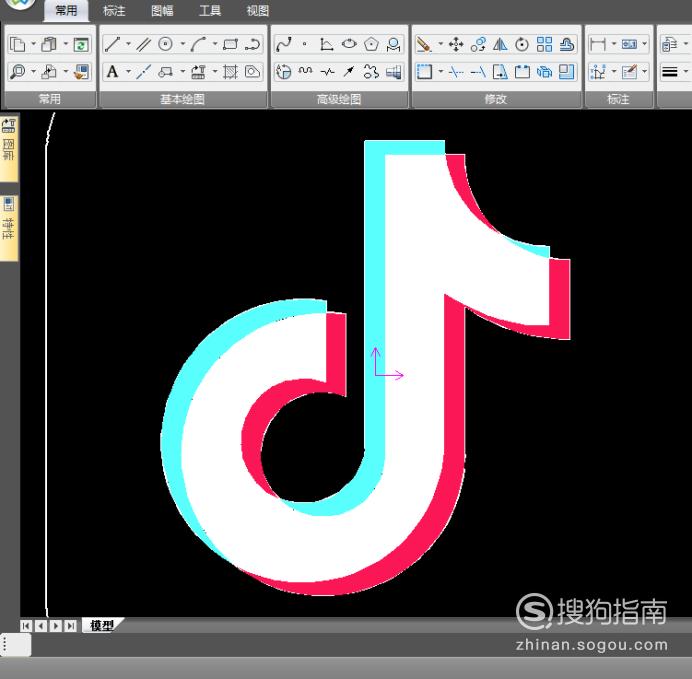Select the Rectangle drawing tool

[x=230, y=44]
